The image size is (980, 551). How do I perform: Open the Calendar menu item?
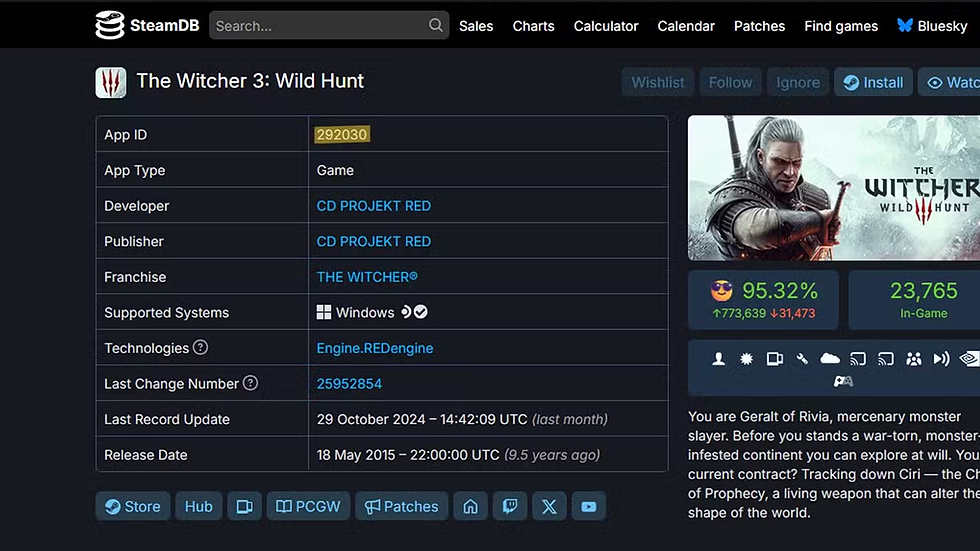pos(686,26)
